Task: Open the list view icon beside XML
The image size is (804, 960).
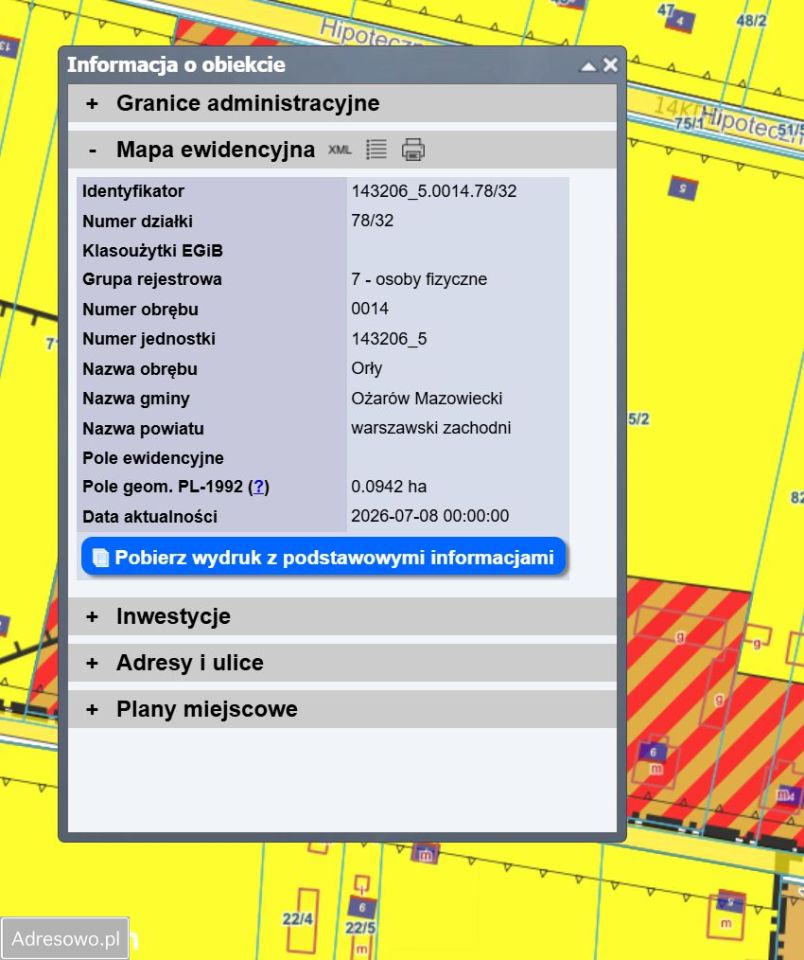Action: (x=376, y=149)
